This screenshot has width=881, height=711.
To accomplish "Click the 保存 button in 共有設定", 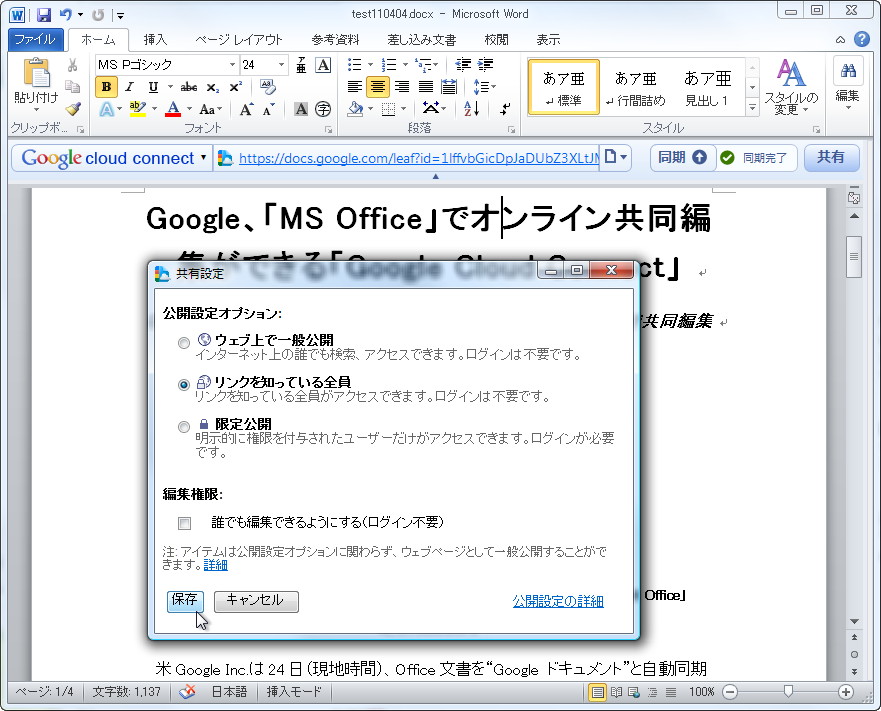I will coord(185,601).
